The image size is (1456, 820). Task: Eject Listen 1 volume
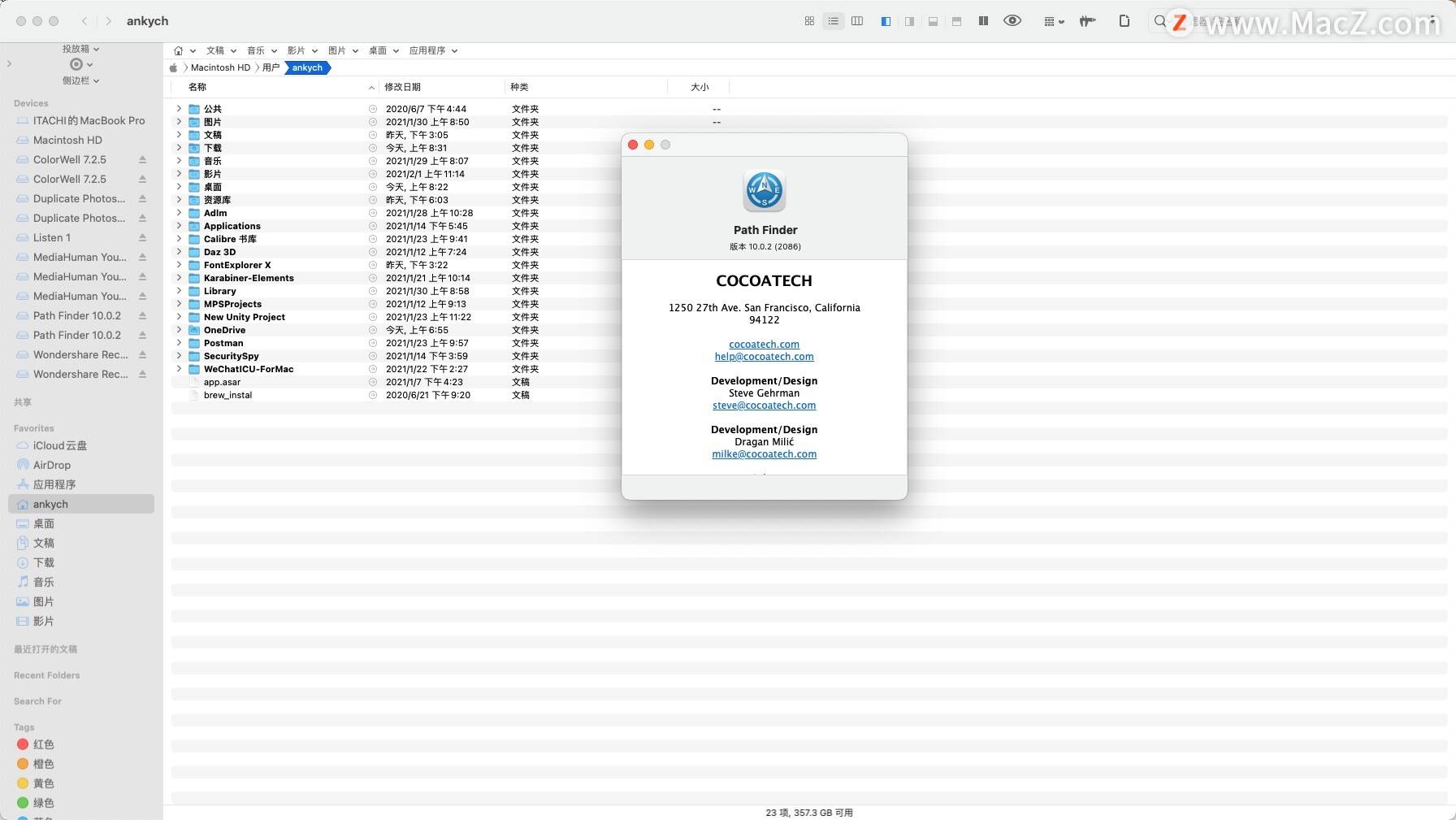142,237
